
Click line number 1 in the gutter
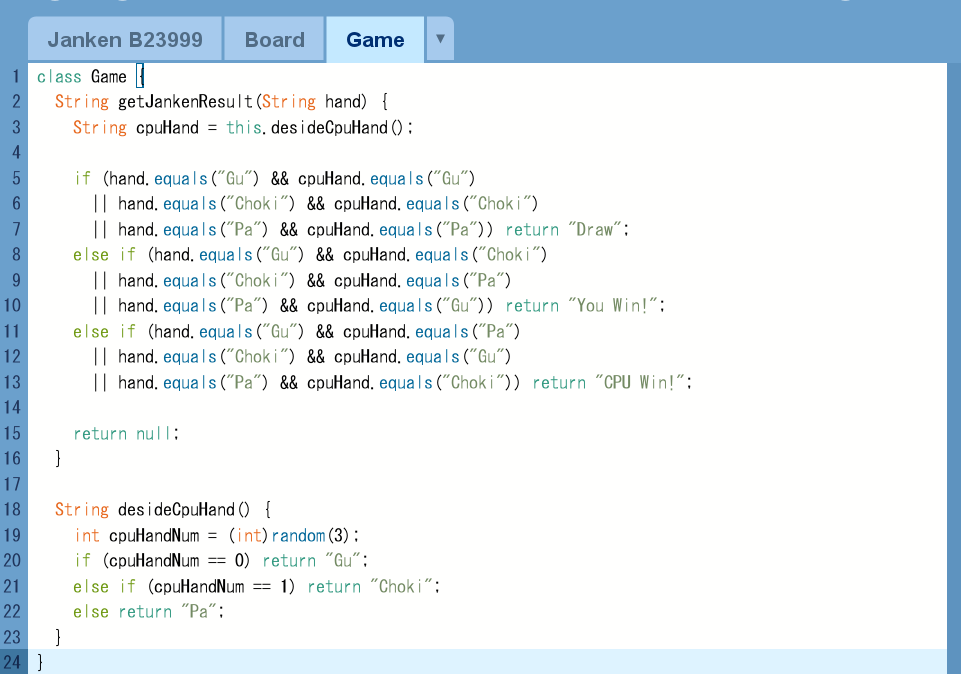coord(15,77)
